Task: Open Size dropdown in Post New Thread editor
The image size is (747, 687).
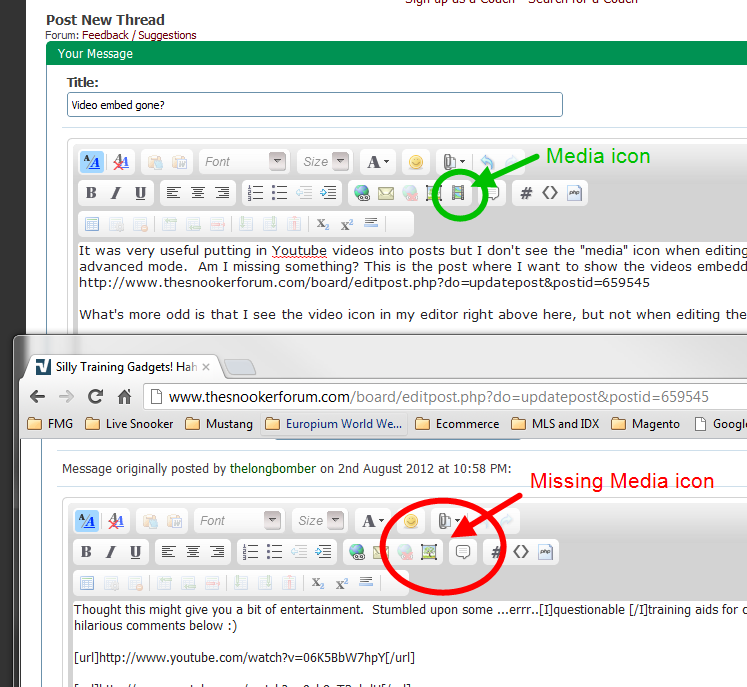Action: (x=325, y=162)
